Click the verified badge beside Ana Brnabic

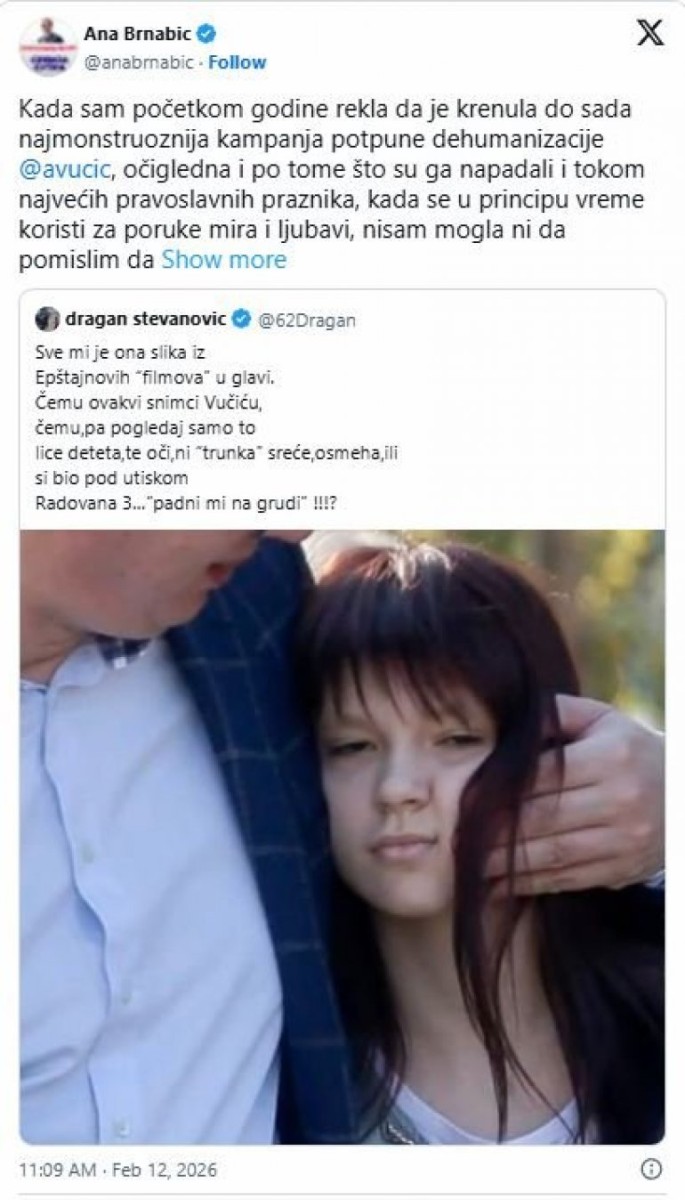click(x=206, y=34)
